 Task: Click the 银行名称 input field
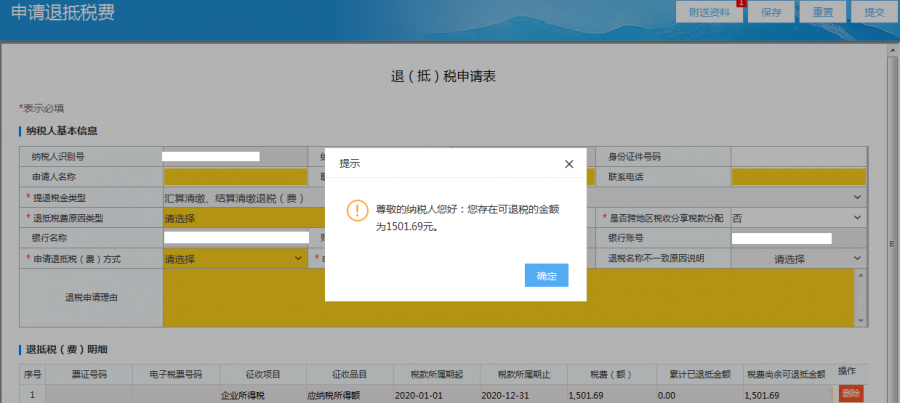(236, 238)
